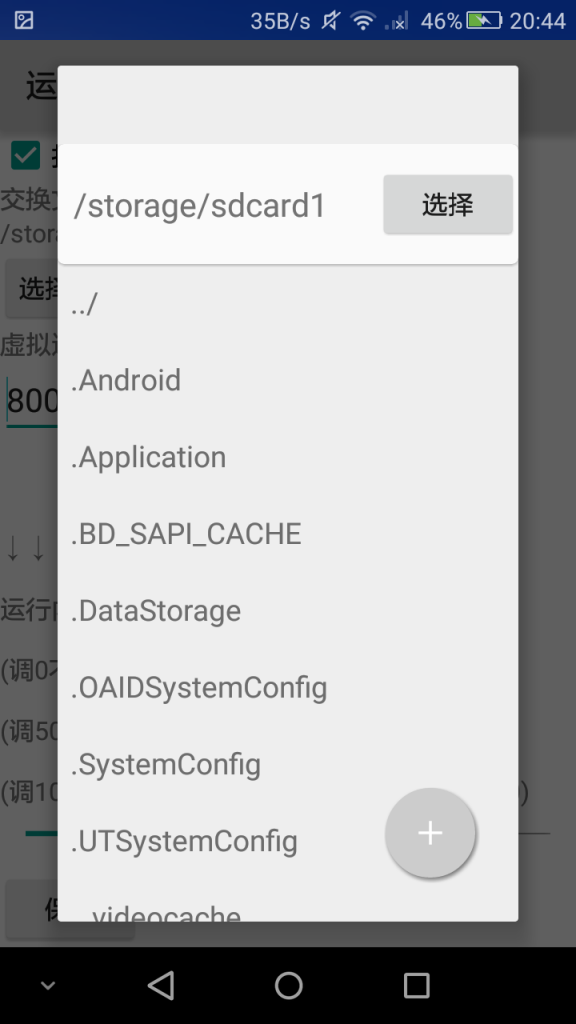
Task: Tap the battery charging icon
Action: click(x=484, y=21)
